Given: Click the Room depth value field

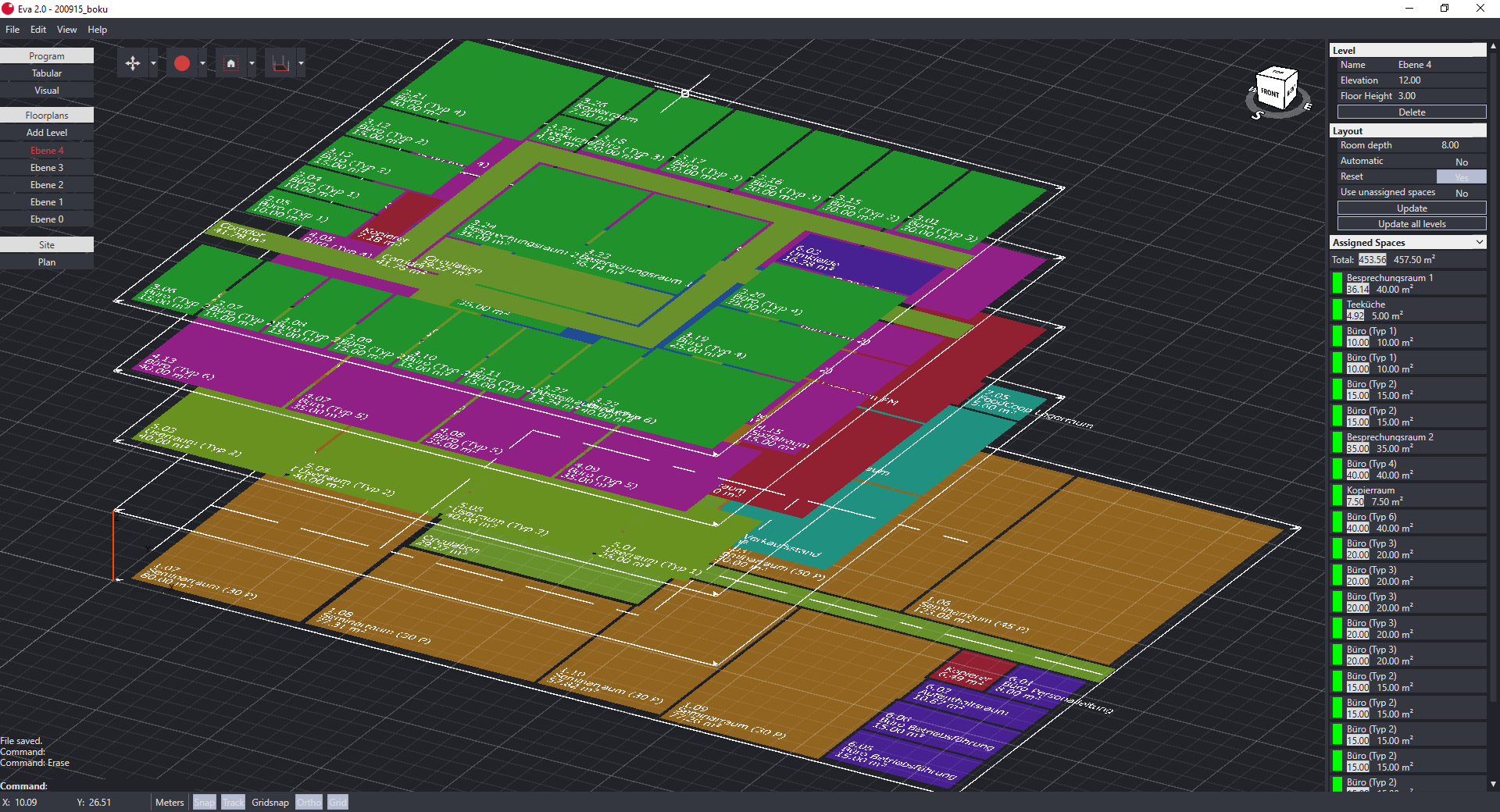Looking at the screenshot, I should 1450,145.
